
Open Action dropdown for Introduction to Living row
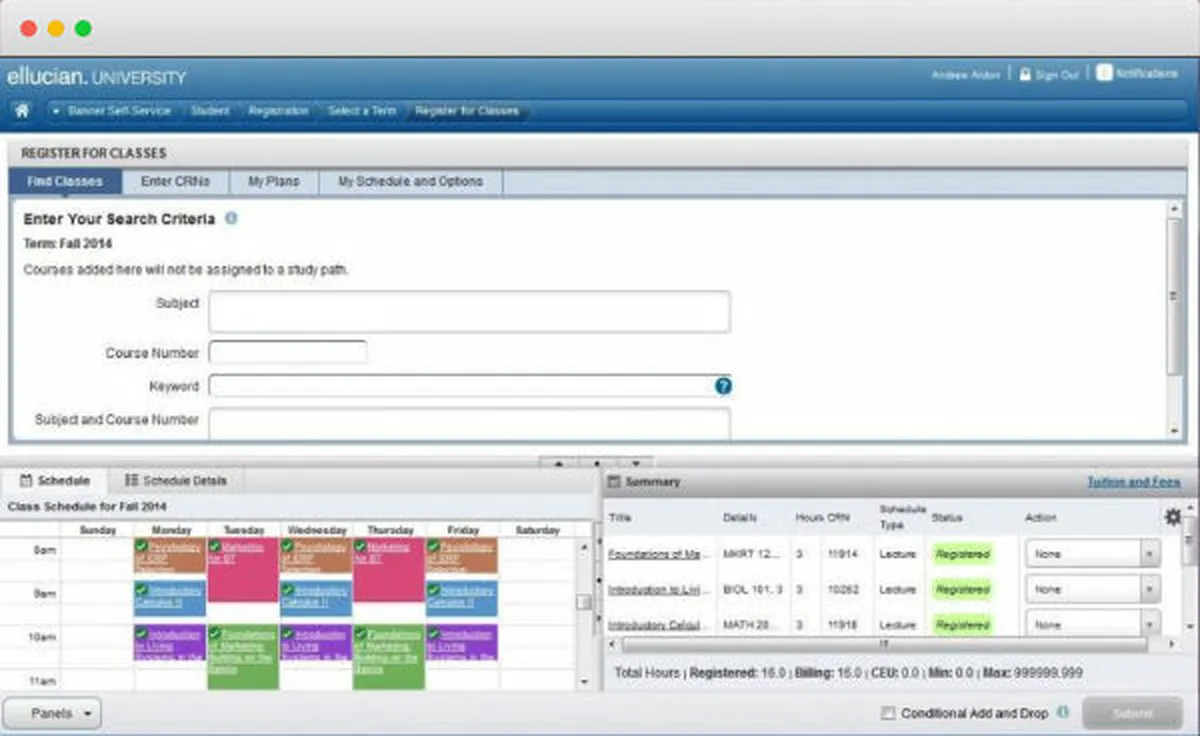[x=1093, y=590]
